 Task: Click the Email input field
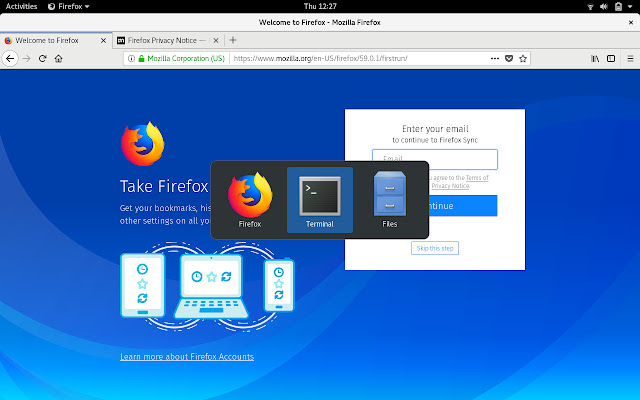(x=435, y=159)
